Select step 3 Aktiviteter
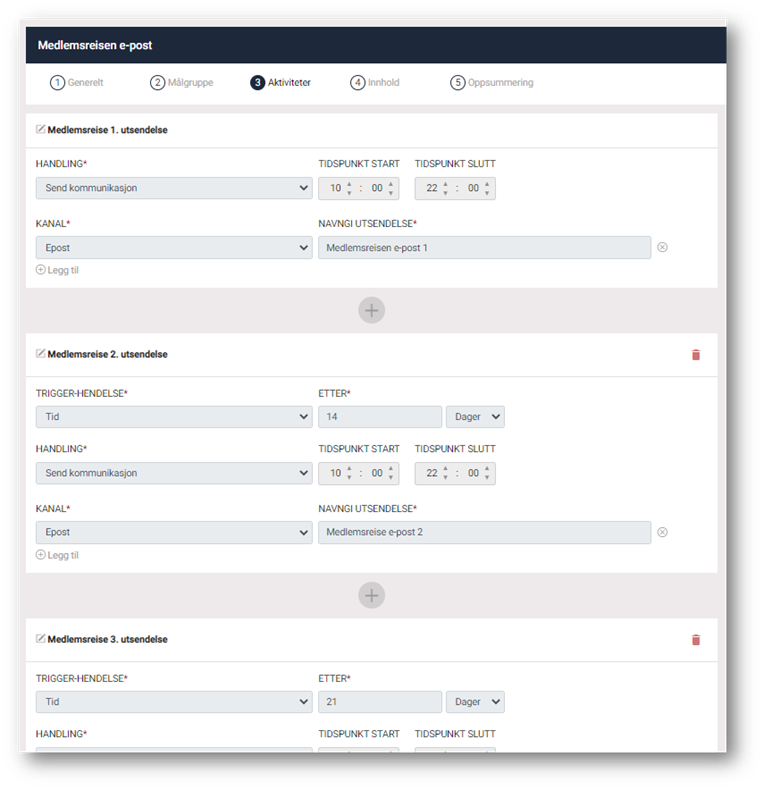 point(280,82)
